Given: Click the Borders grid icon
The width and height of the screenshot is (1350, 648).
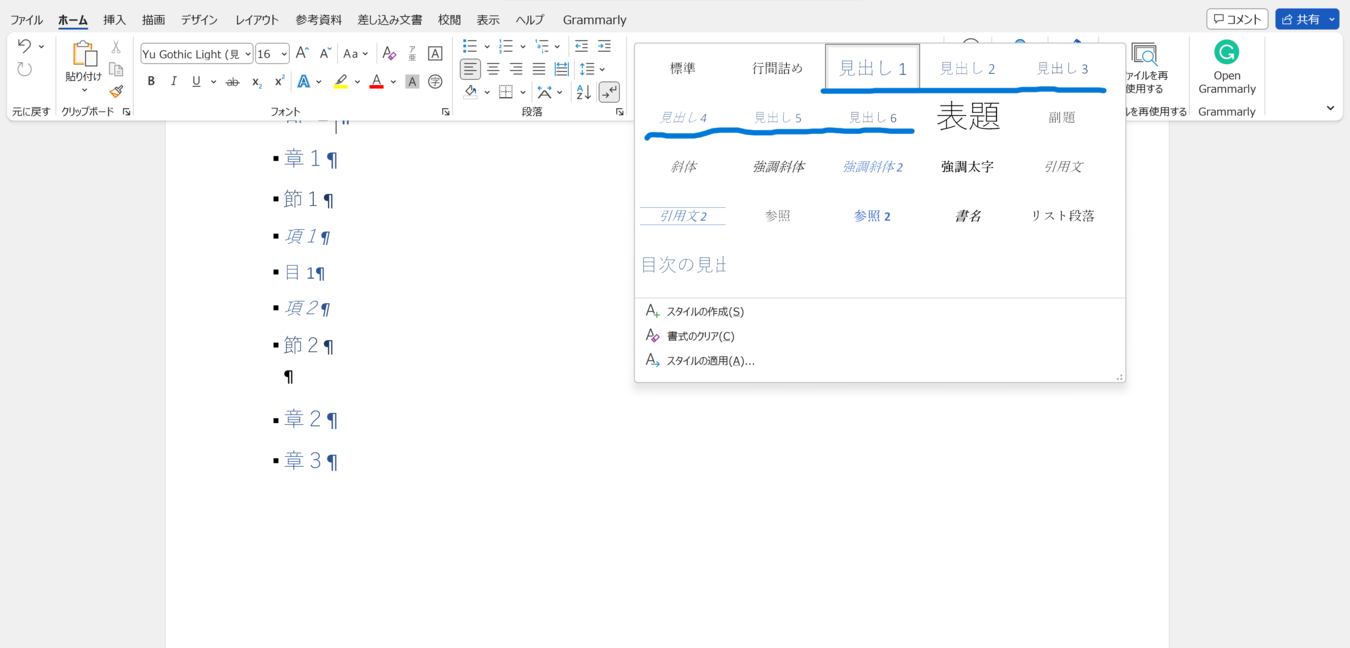Looking at the screenshot, I should coord(506,92).
